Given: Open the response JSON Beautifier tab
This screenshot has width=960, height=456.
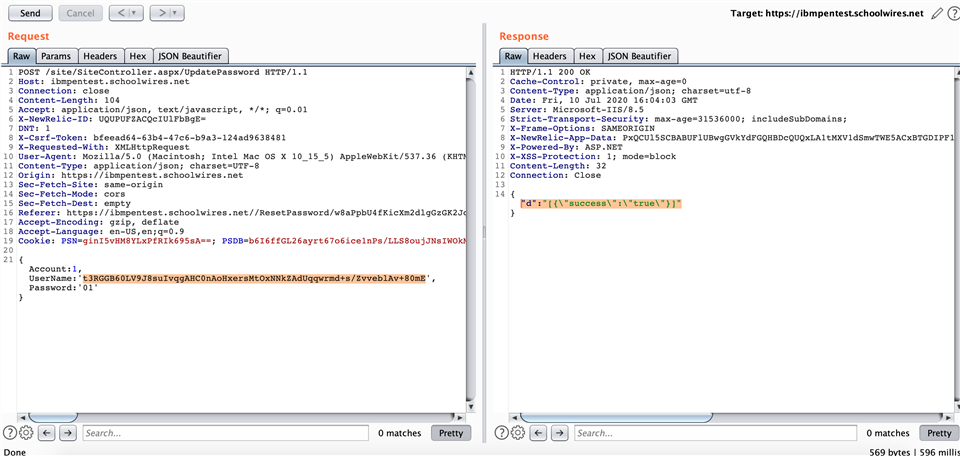Looking at the screenshot, I should (640, 56).
